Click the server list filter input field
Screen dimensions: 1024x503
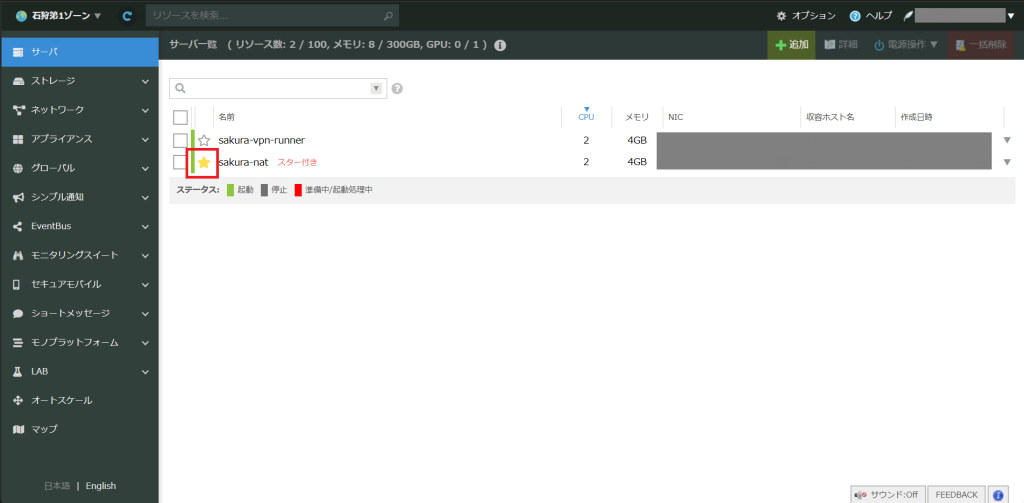point(270,89)
